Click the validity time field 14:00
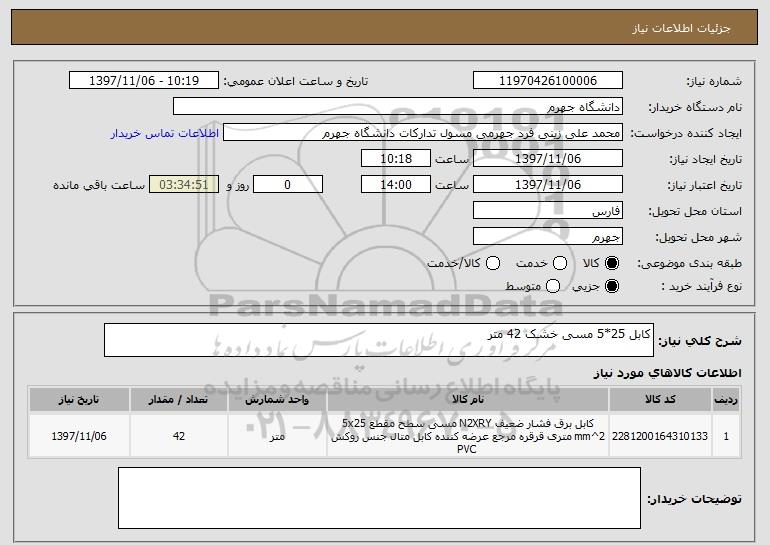The height and width of the screenshot is (545, 770). [396, 185]
